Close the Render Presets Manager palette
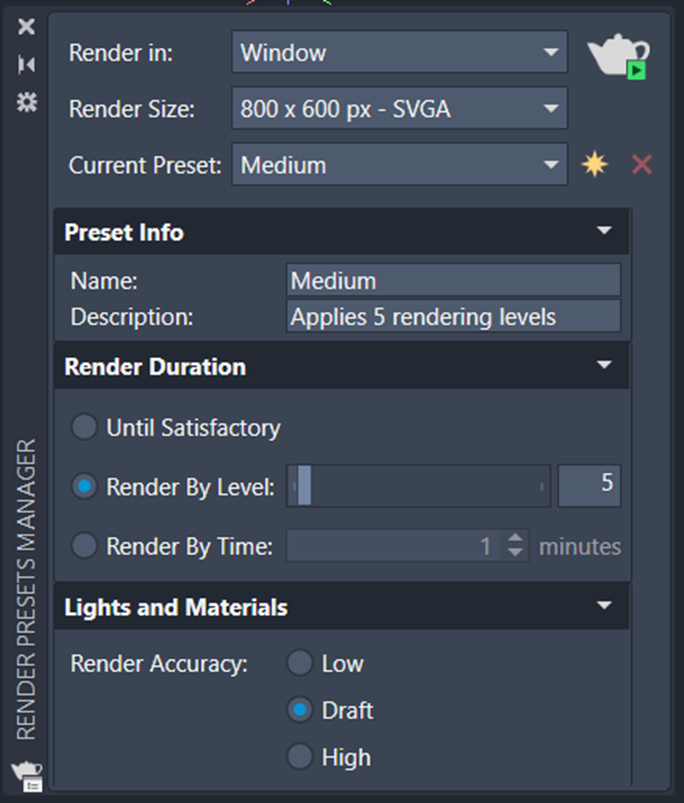This screenshot has width=684, height=803. point(26,26)
